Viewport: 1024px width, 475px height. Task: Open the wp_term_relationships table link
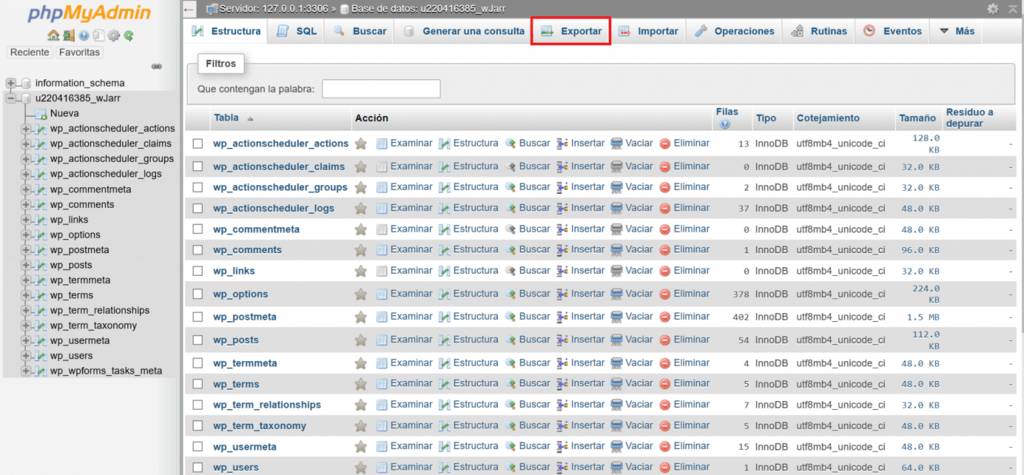point(267,404)
